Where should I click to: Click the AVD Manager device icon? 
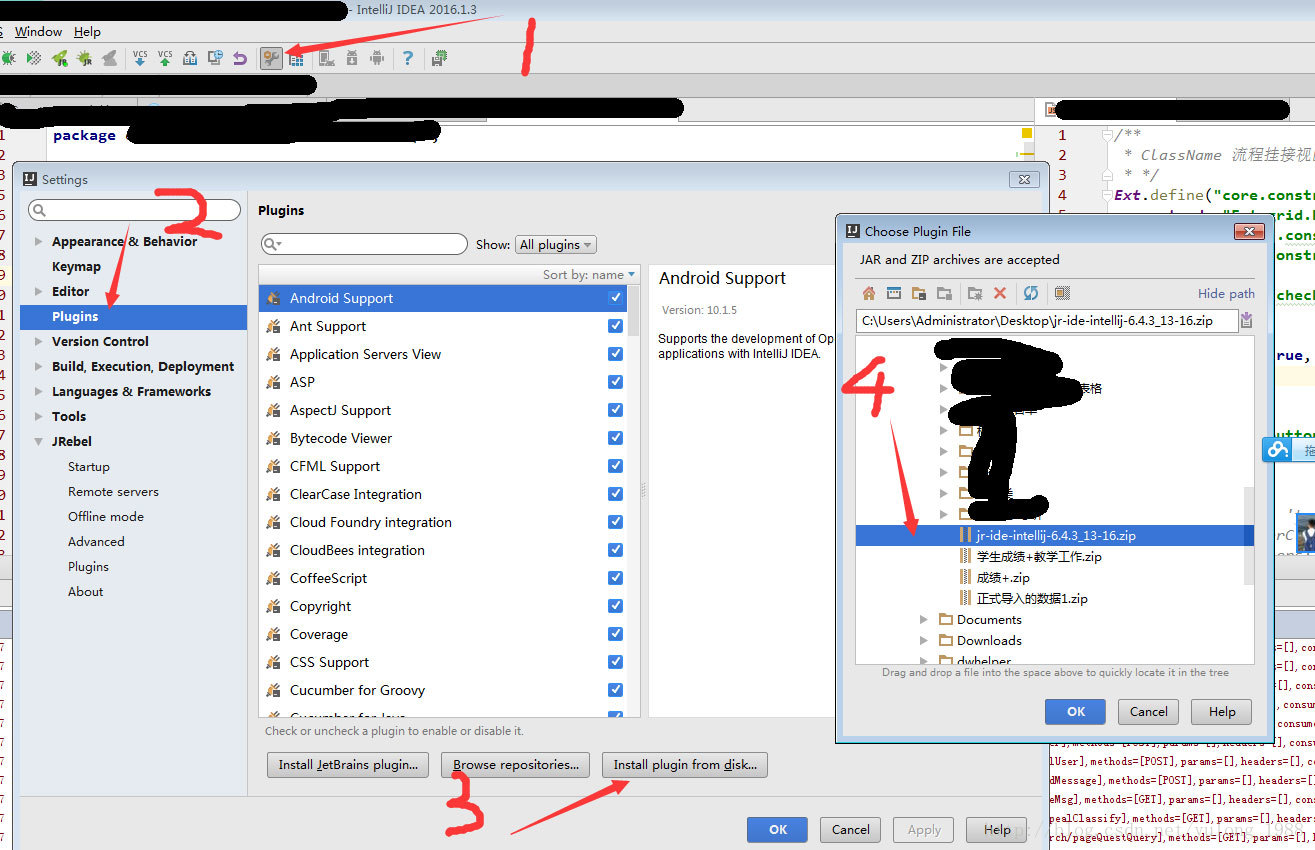327,59
